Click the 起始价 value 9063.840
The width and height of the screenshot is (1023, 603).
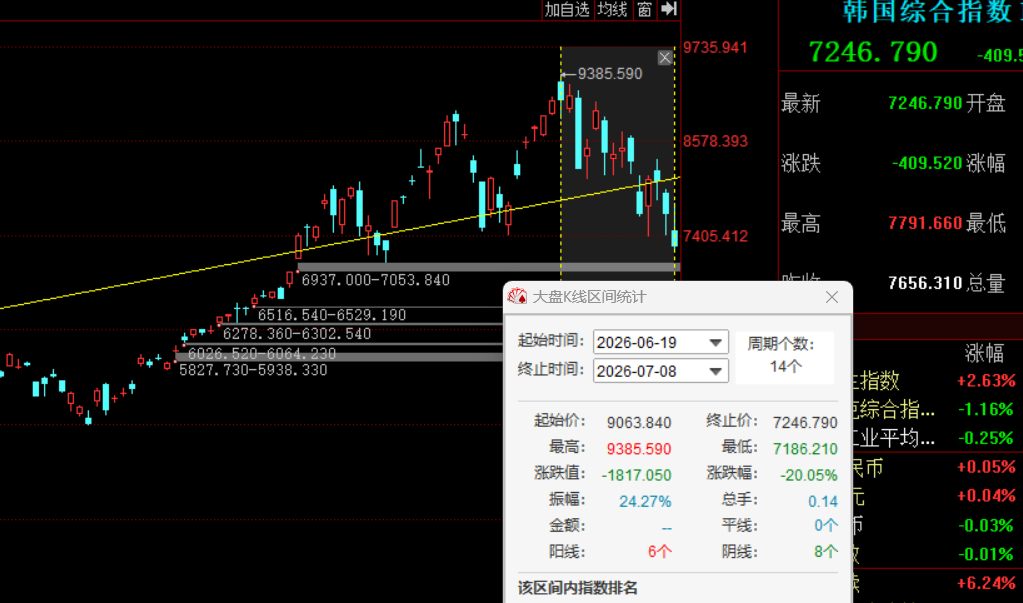(x=639, y=423)
